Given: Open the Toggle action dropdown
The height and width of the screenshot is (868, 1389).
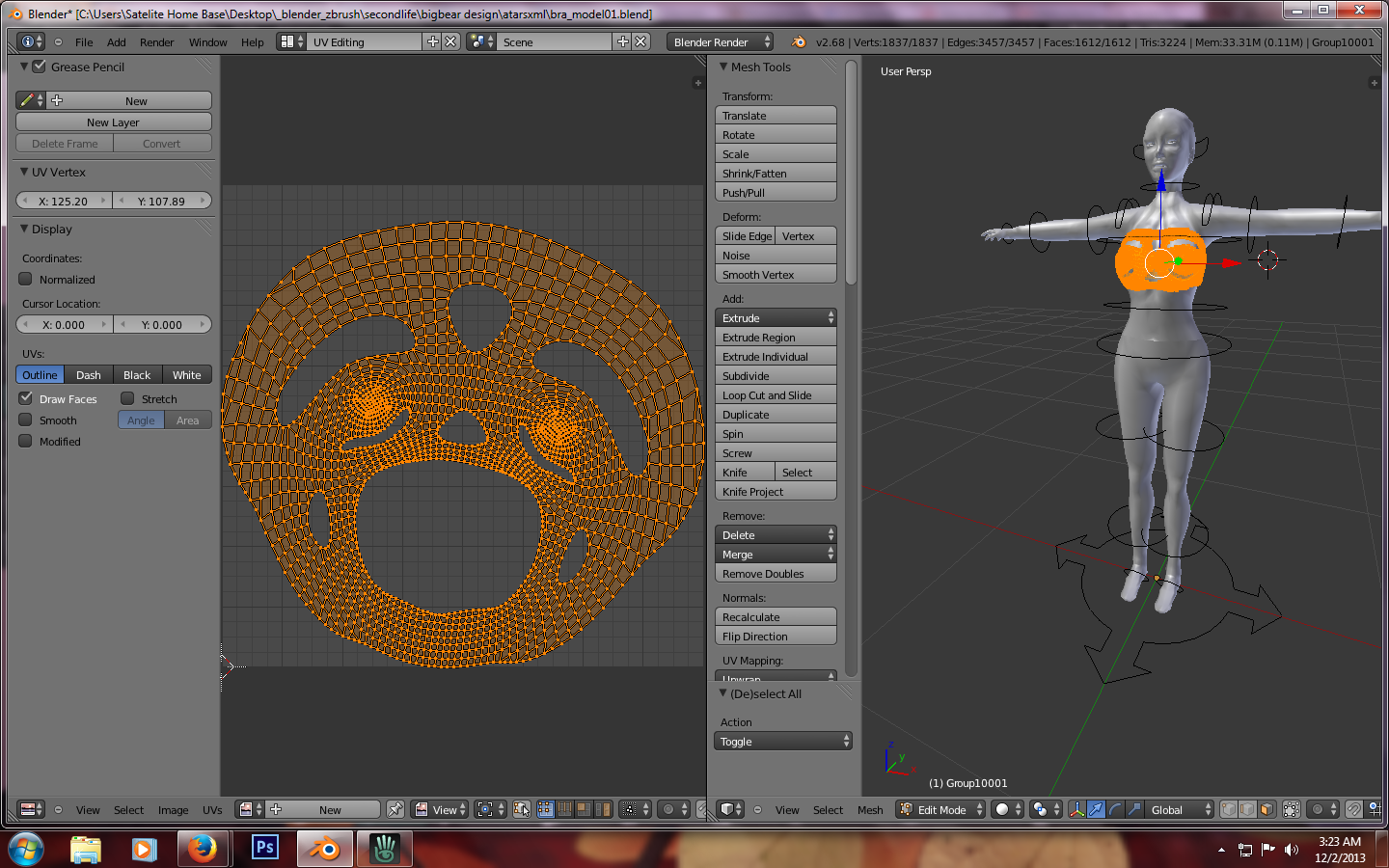Looking at the screenshot, I should click(x=782, y=741).
